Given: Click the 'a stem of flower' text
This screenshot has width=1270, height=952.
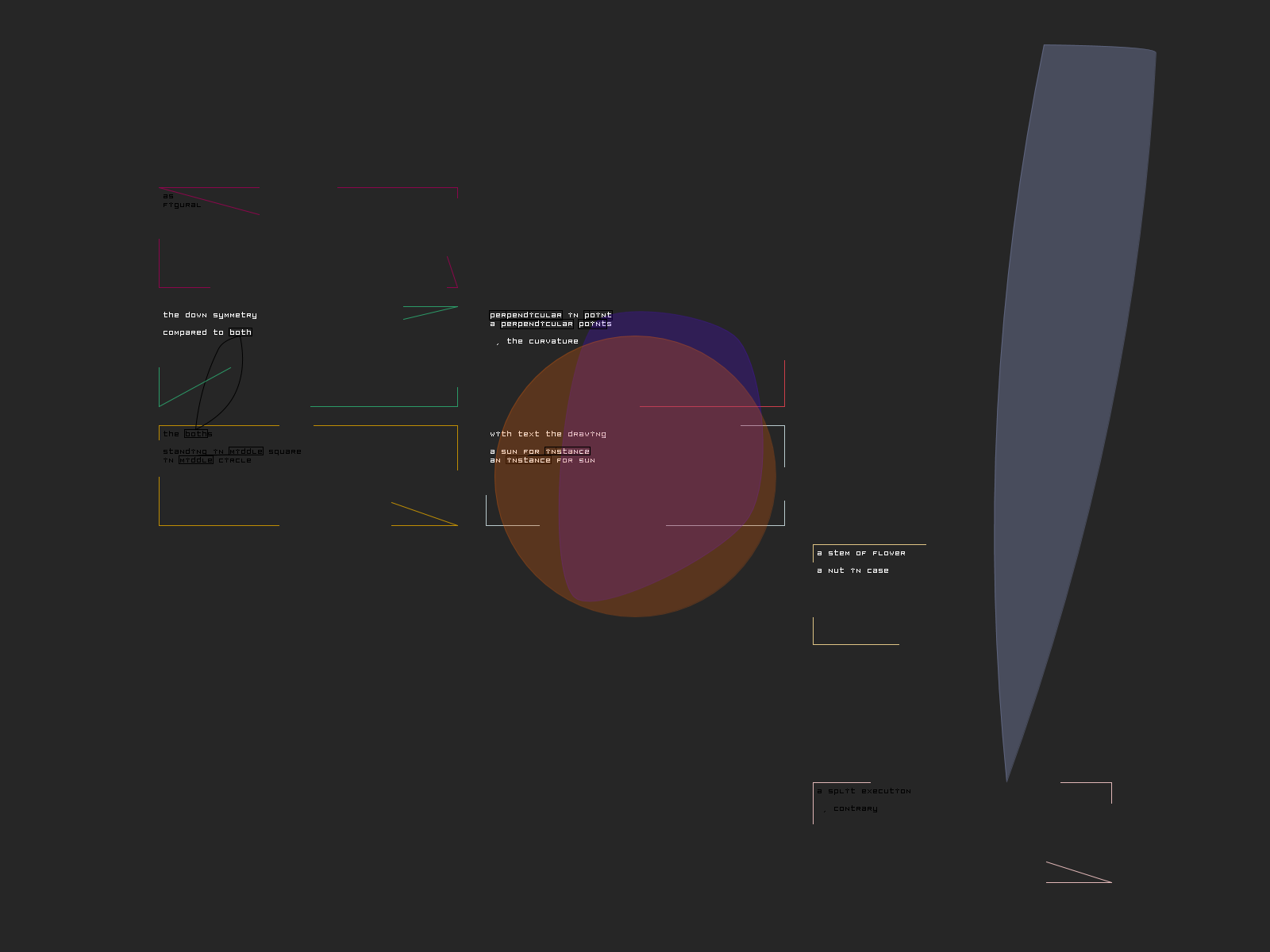Looking at the screenshot, I should 860,553.
